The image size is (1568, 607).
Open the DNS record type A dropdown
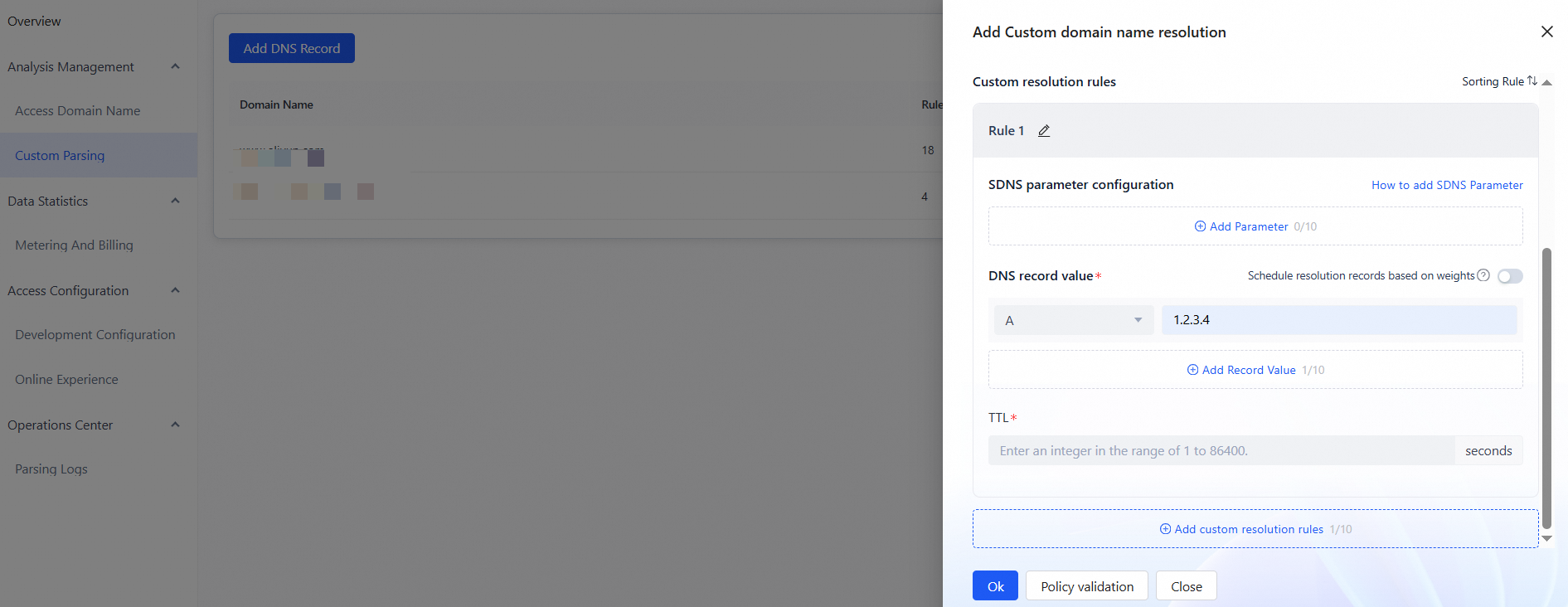[x=1073, y=320]
